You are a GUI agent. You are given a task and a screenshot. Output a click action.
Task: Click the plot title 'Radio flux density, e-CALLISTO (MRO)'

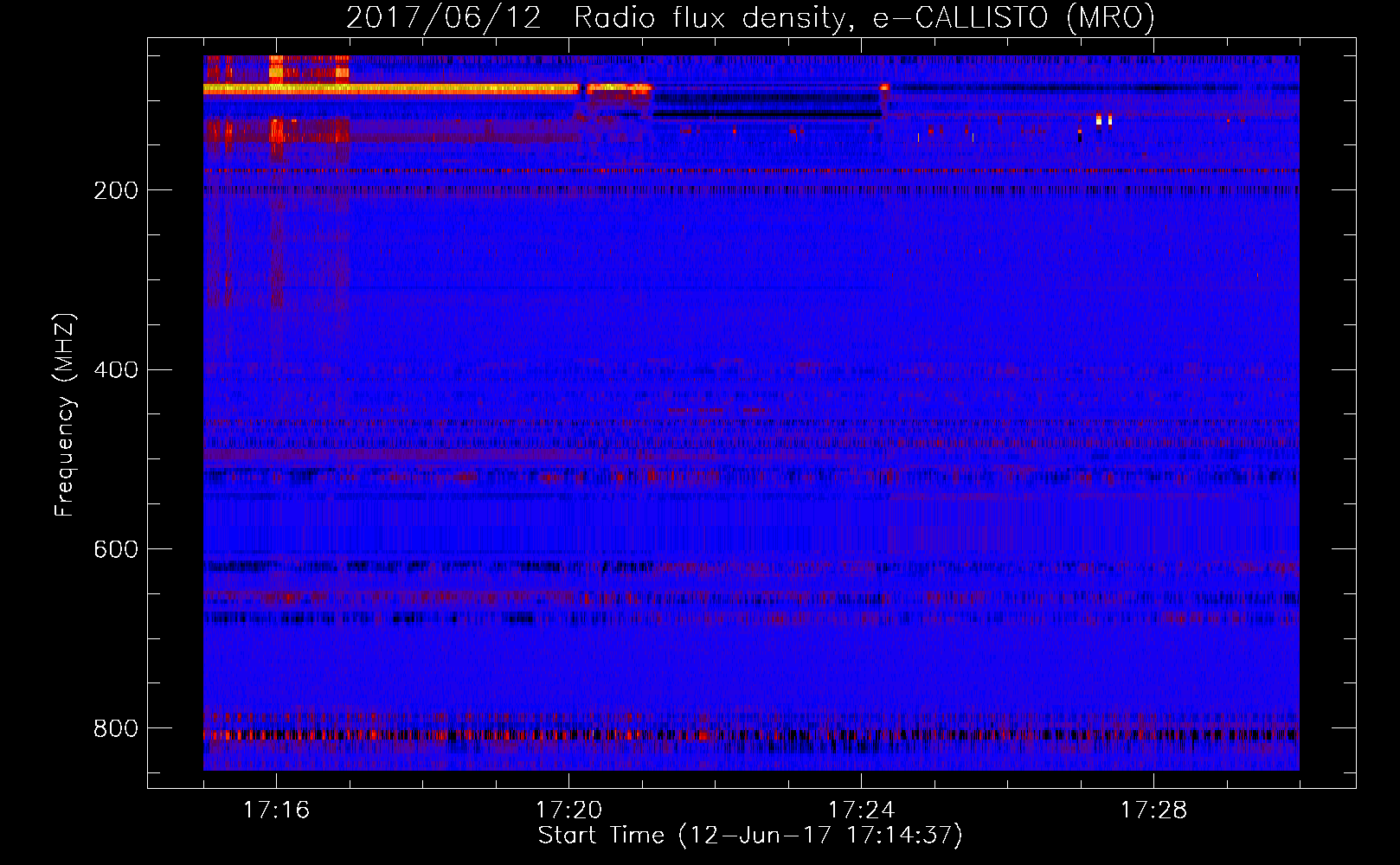pos(864,17)
